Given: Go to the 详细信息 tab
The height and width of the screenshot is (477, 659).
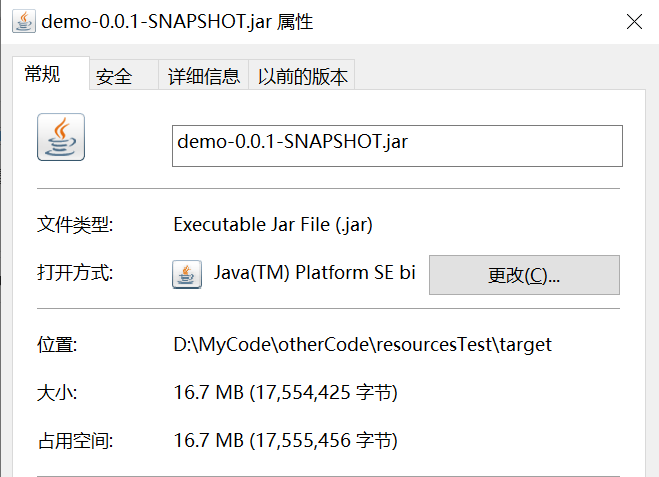Looking at the screenshot, I should coord(204,76).
